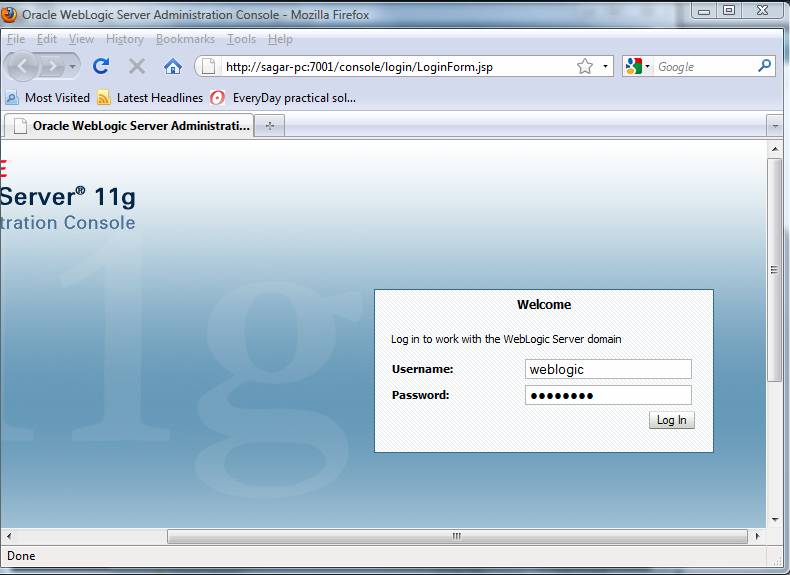Open the Latest Headlines feed bookmark

coord(150,98)
